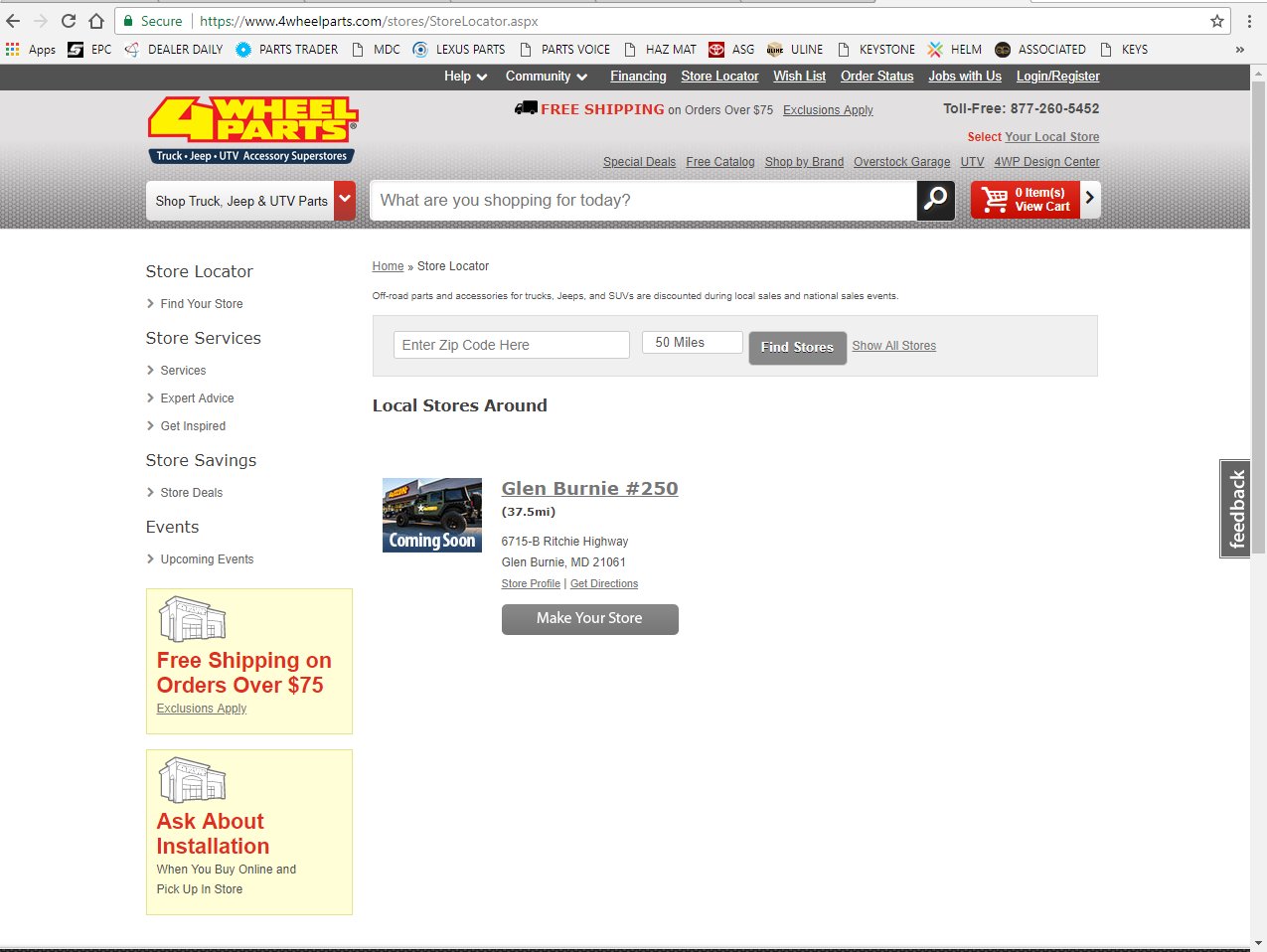The image size is (1267, 952).
Task: Open the feedback side tab
Action: point(1235,509)
